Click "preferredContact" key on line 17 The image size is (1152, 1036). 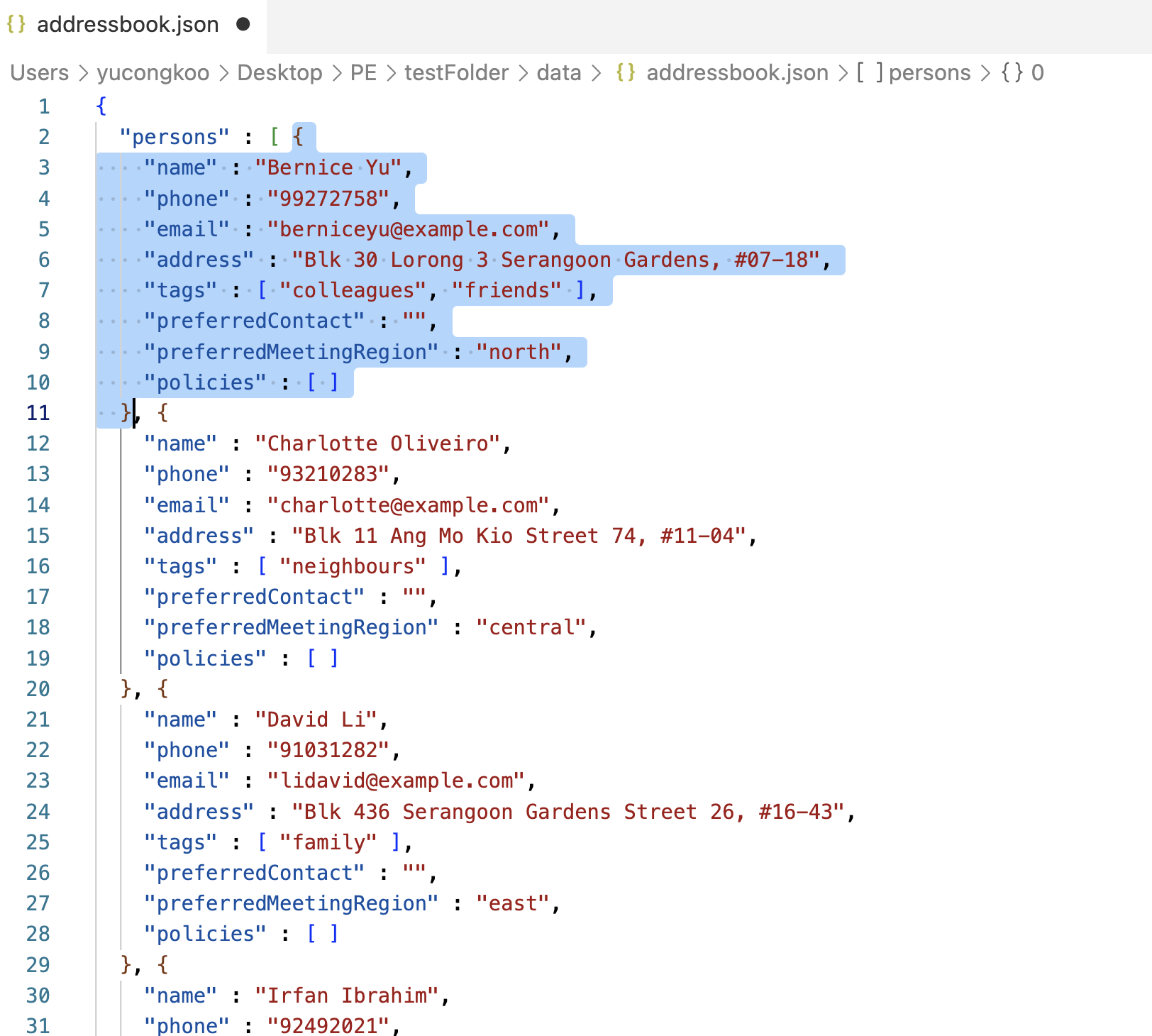pos(254,597)
